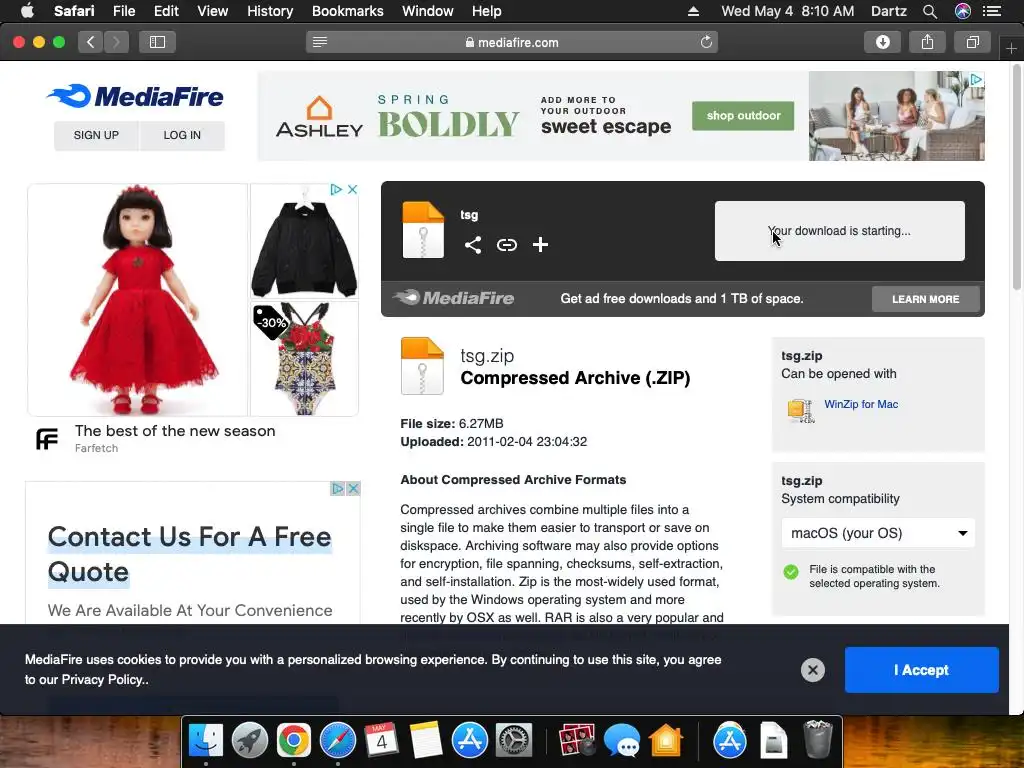Dismiss cookie banner with X icon

pos(812,670)
